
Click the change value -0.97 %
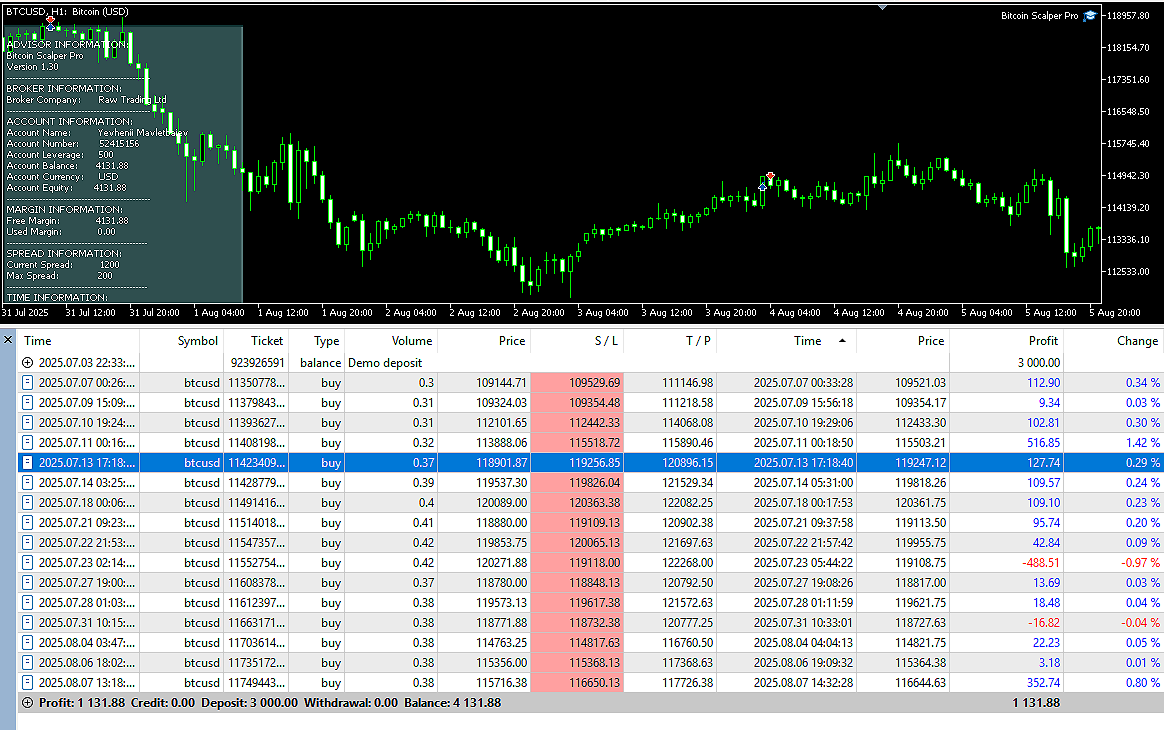[1140, 563]
